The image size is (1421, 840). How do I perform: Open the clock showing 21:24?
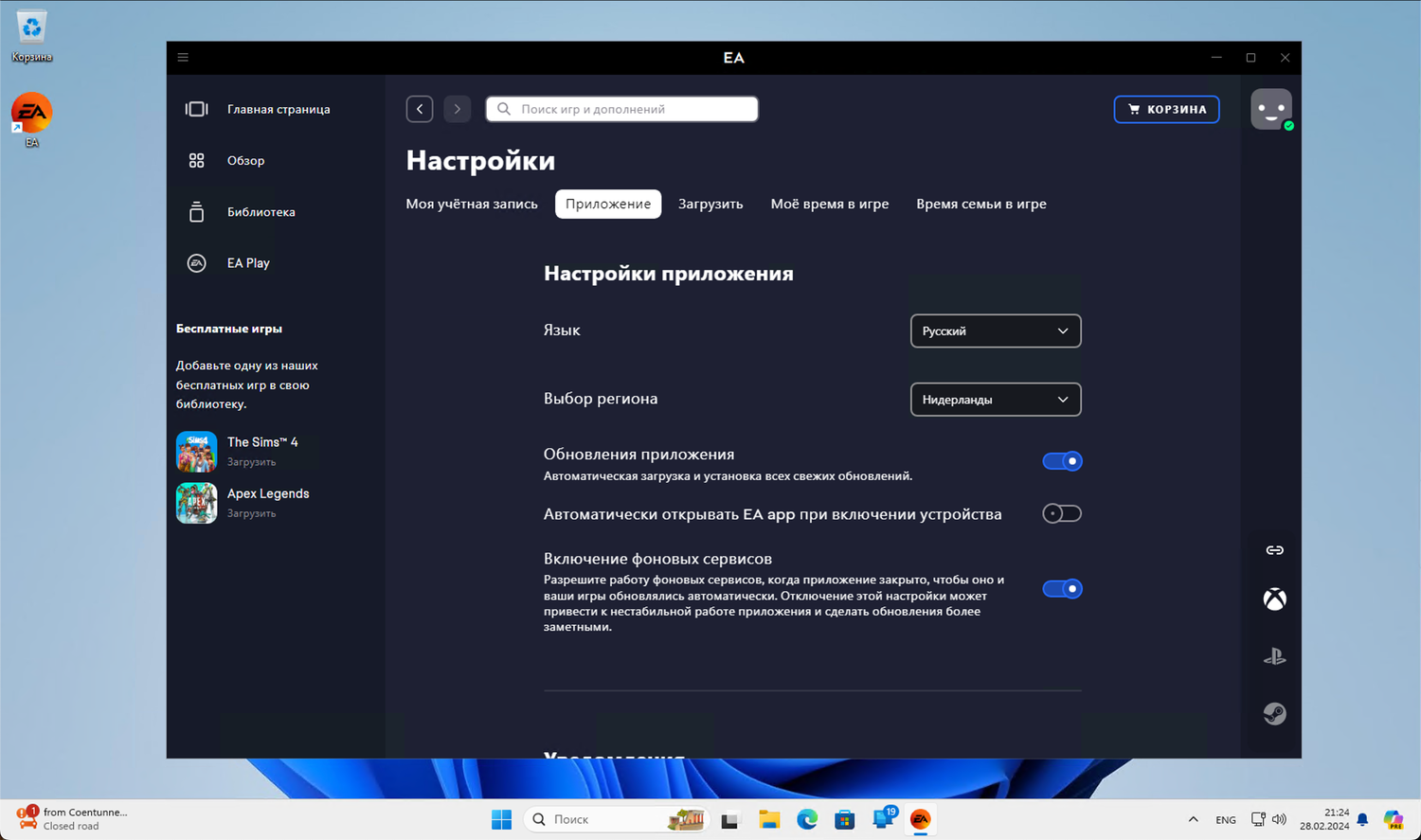1324,819
